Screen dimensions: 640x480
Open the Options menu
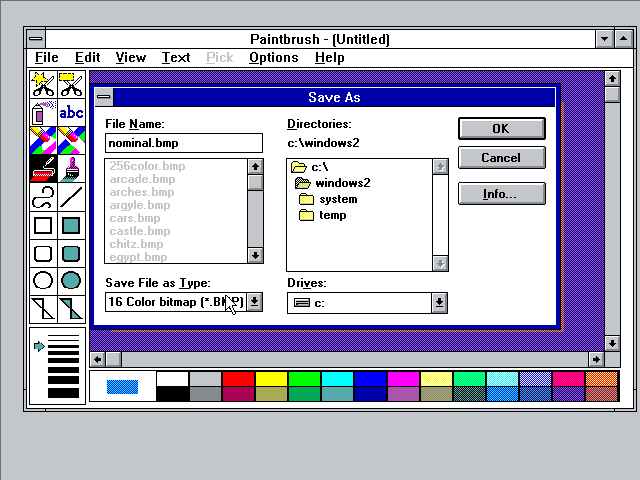(x=273, y=58)
